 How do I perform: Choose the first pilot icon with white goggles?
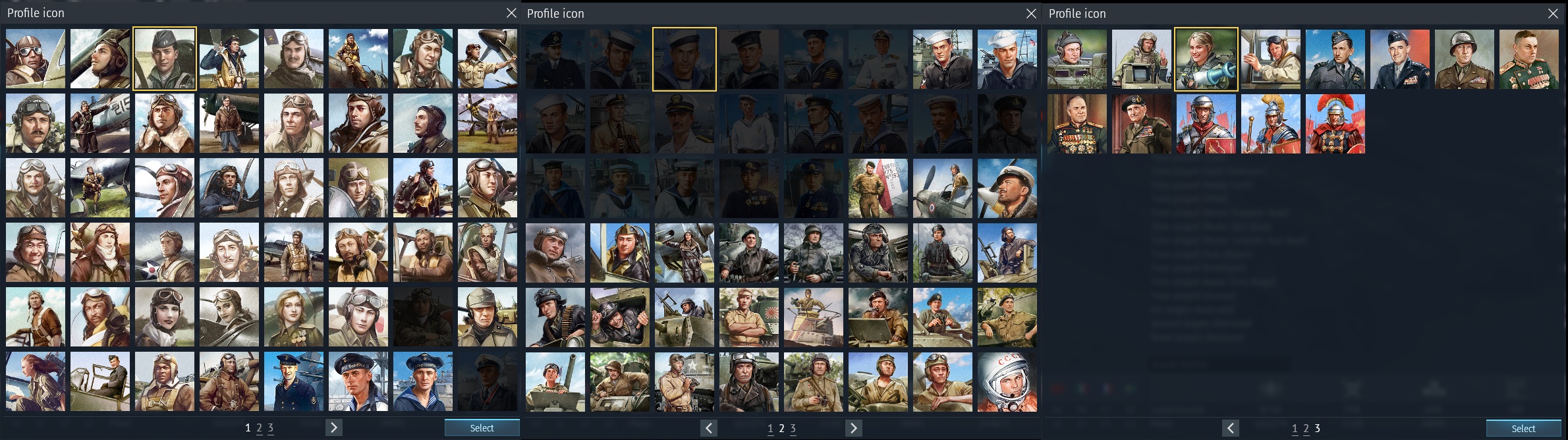(36, 59)
